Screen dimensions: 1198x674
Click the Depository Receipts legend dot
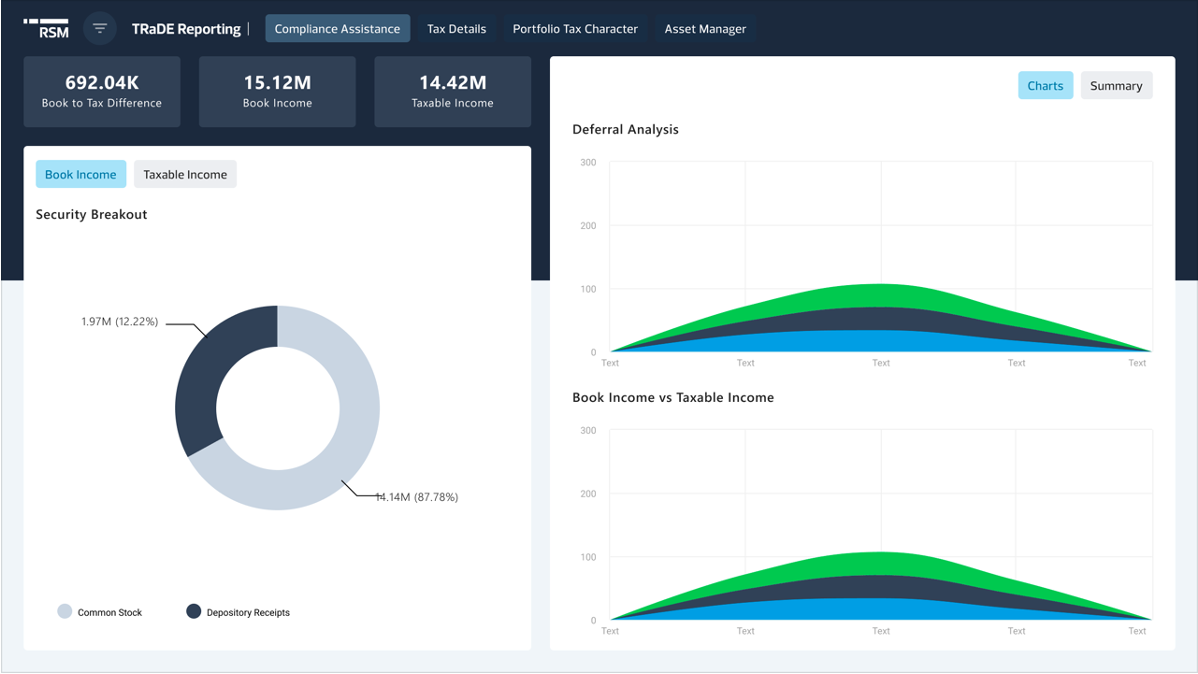(194, 611)
